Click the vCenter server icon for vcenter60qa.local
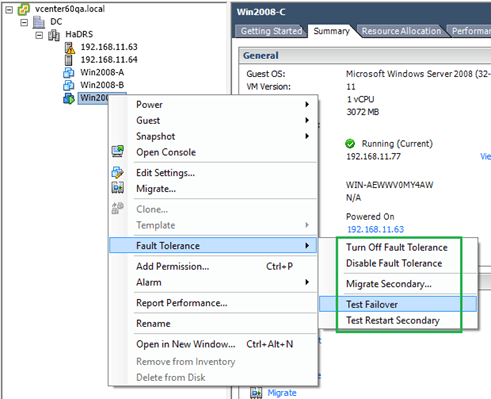491x399 pixels. (23, 9)
